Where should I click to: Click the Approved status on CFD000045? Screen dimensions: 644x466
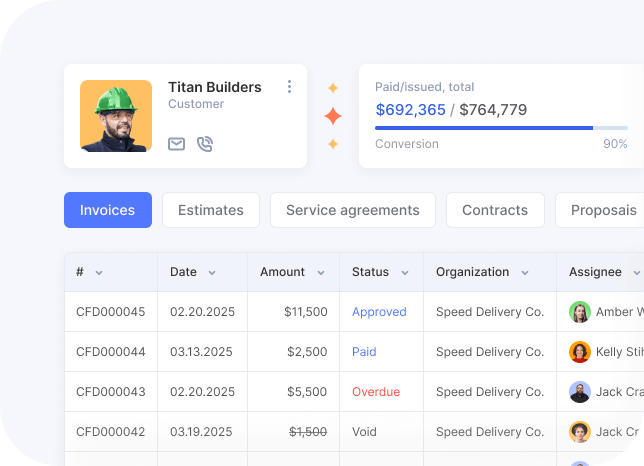point(379,312)
